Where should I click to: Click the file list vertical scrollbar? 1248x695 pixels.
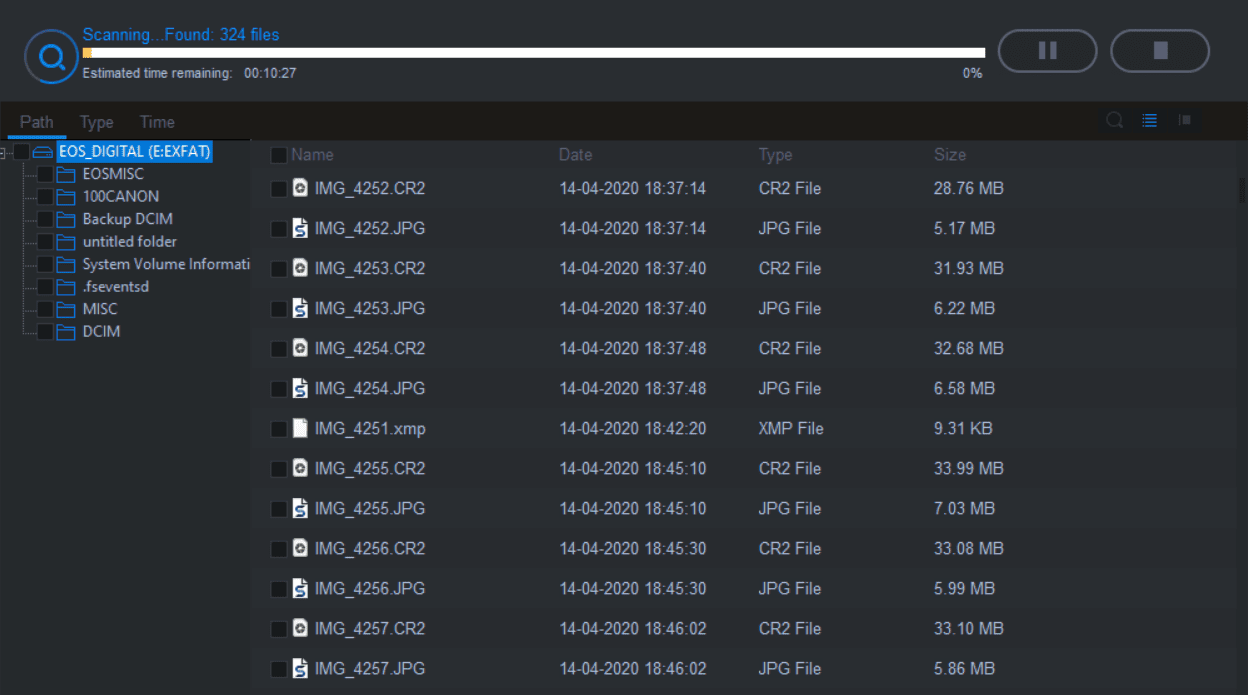(1243, 190)
